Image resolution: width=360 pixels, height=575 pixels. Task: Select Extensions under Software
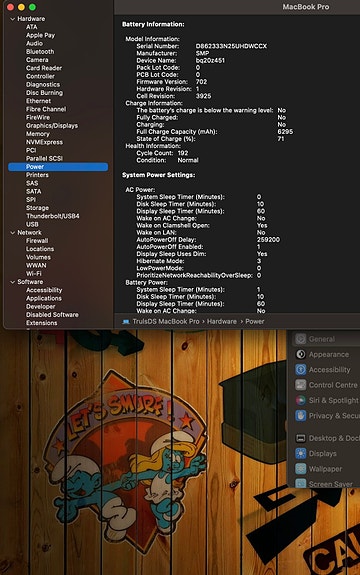[41, 323]
